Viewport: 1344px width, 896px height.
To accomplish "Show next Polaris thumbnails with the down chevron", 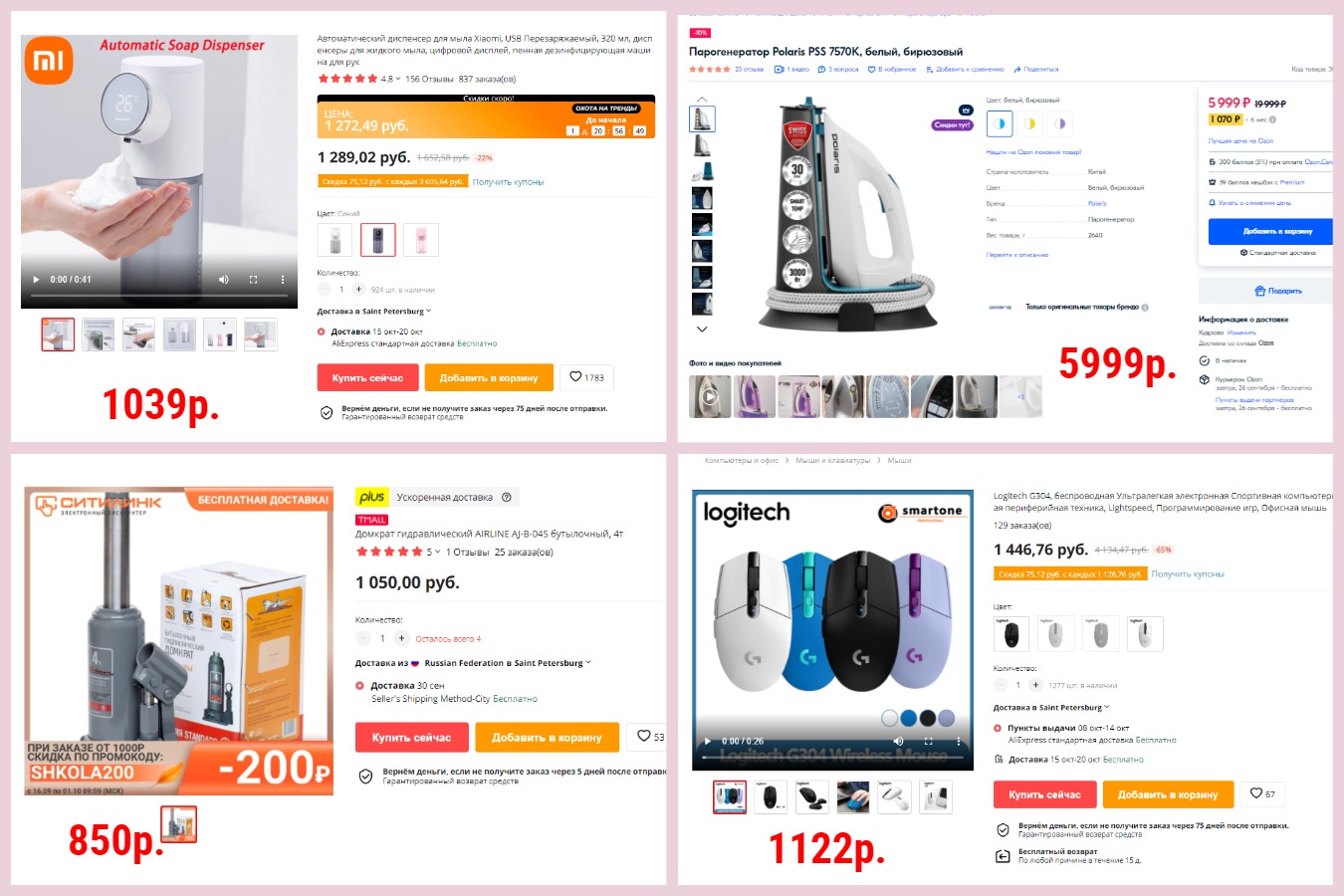I will pyautogui.click(x=702, y=329).
